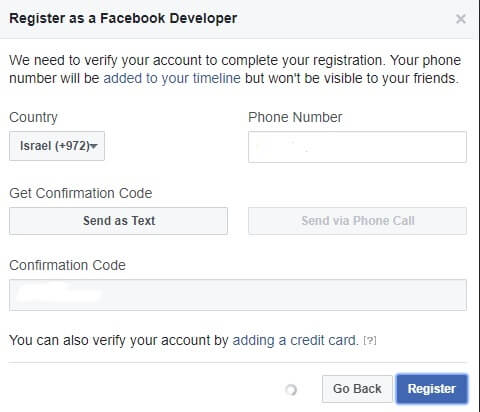Click the Phone Number label
This screenshot has height=412, width=480.
point(295,117)
